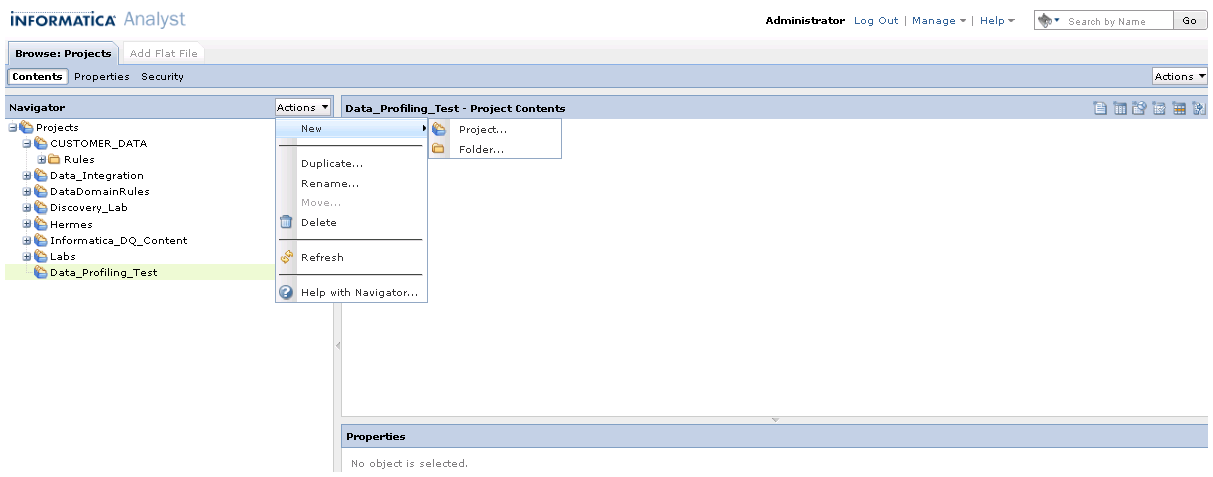Click the table with checkmark toolbar icon
Viewport: 1213px width, 477px height.
pos(1160,108)
